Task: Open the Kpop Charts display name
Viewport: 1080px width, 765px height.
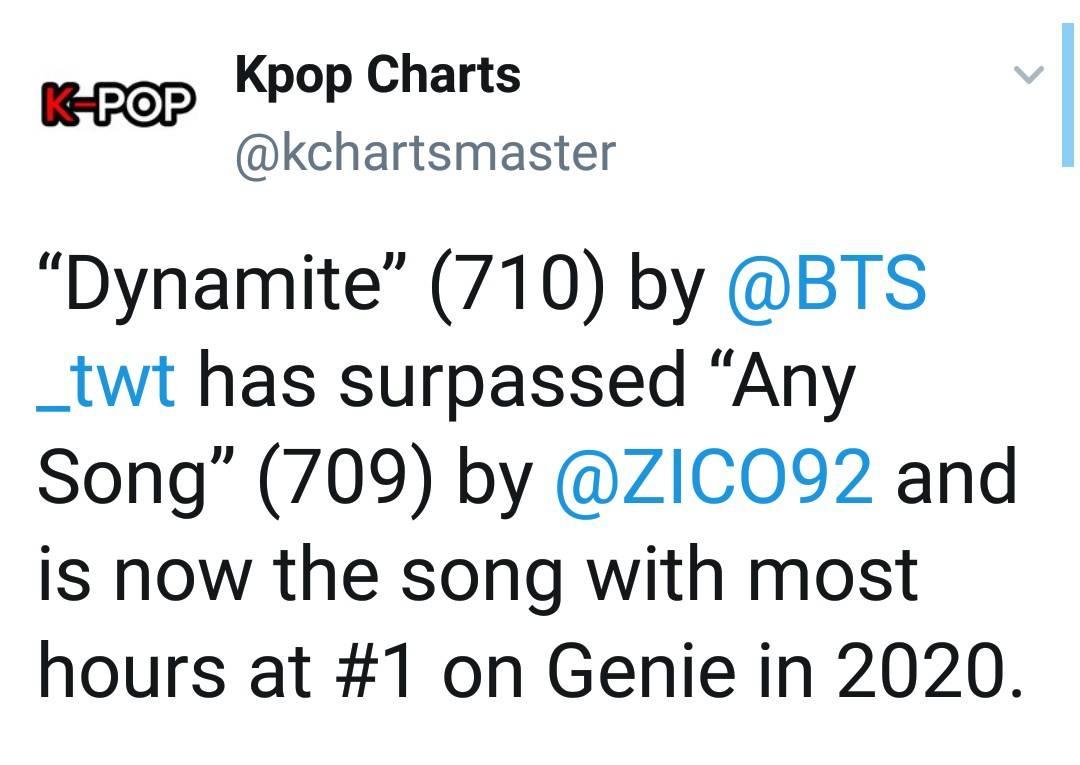Action: 377,74
